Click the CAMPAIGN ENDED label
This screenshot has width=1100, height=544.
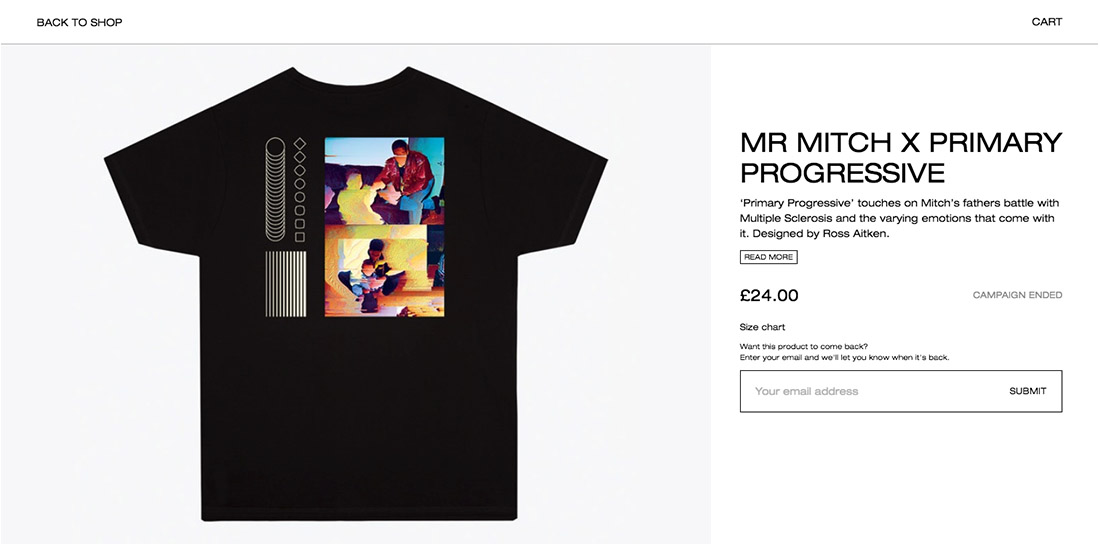coord(1017,295)
